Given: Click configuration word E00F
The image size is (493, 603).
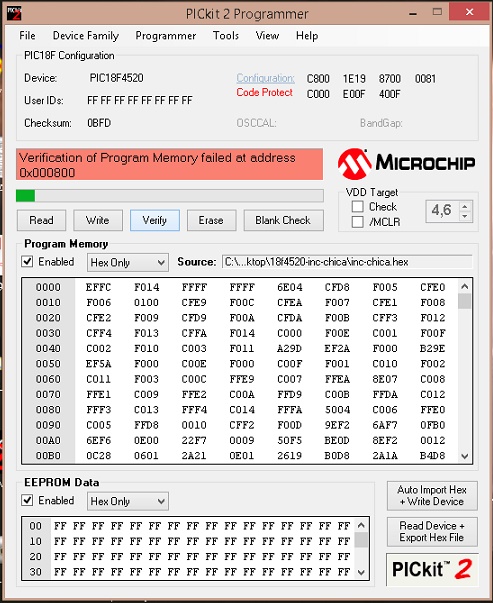Looking at the screenshot, I should click(x=354, y=94).
